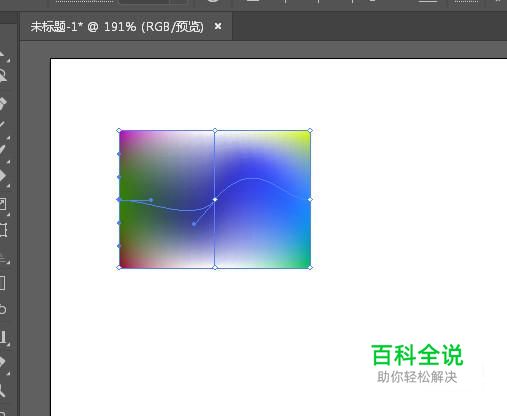Click the top-right corner anchor of the mesh
Screen dimensions: 507x416
[310, 130]
